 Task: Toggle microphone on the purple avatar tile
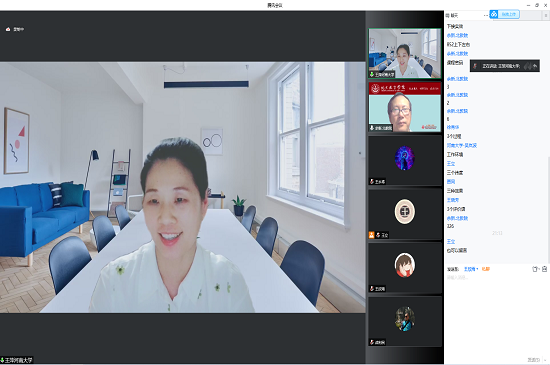[372, 182]
